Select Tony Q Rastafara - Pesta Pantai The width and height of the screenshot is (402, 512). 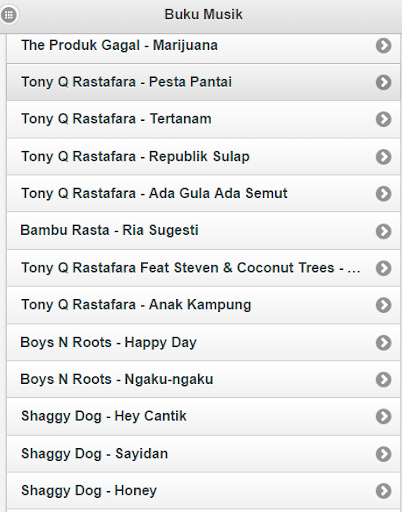coord(203,82)
